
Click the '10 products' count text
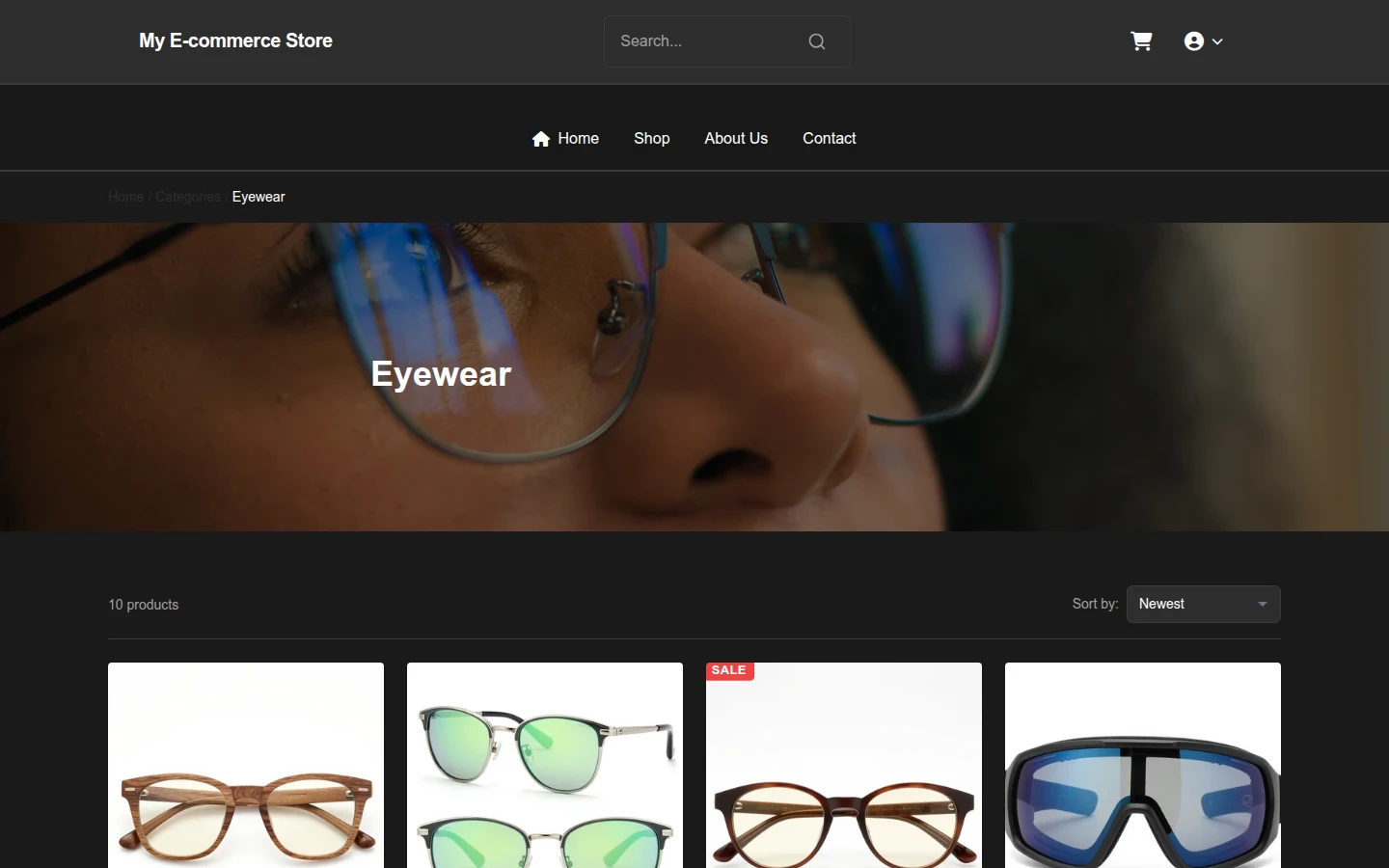[144, 605]
